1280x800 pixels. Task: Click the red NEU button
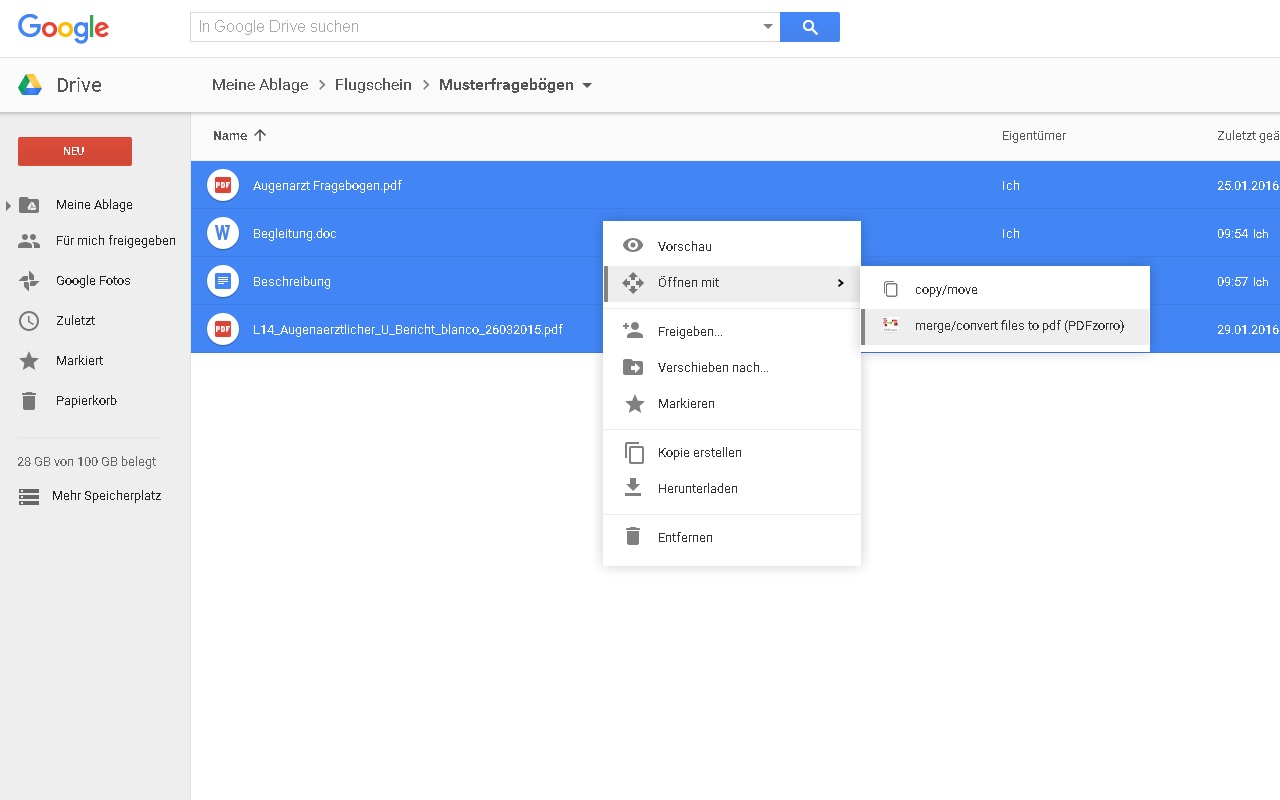pos(74,151)
